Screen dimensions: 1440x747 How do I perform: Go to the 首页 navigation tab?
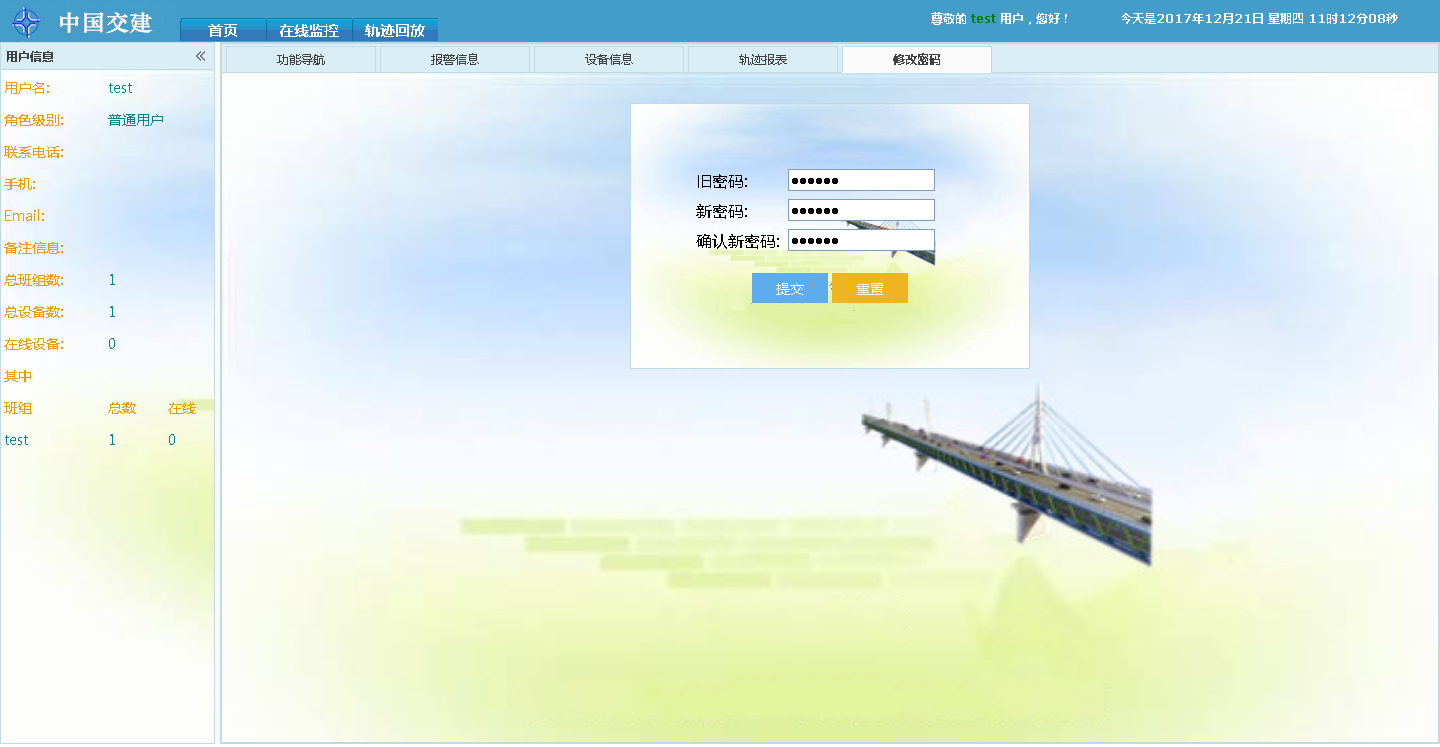pyautogui.click(x=223, y=30)
